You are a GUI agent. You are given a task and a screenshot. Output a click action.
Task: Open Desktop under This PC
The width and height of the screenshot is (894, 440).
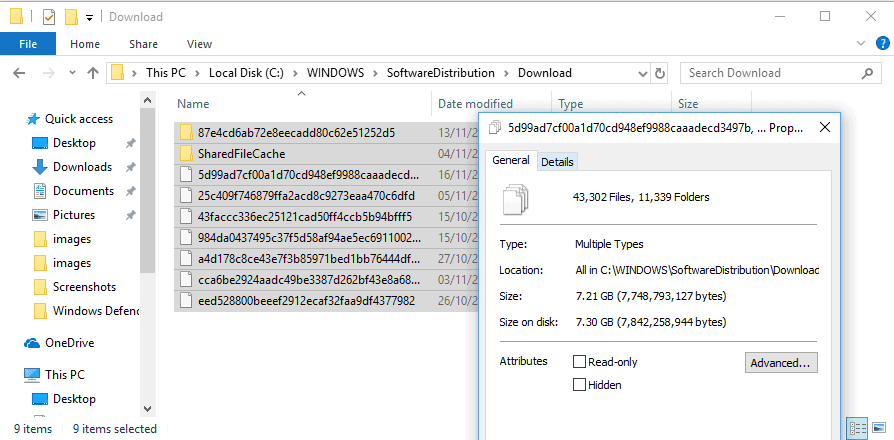pos(74,398)
